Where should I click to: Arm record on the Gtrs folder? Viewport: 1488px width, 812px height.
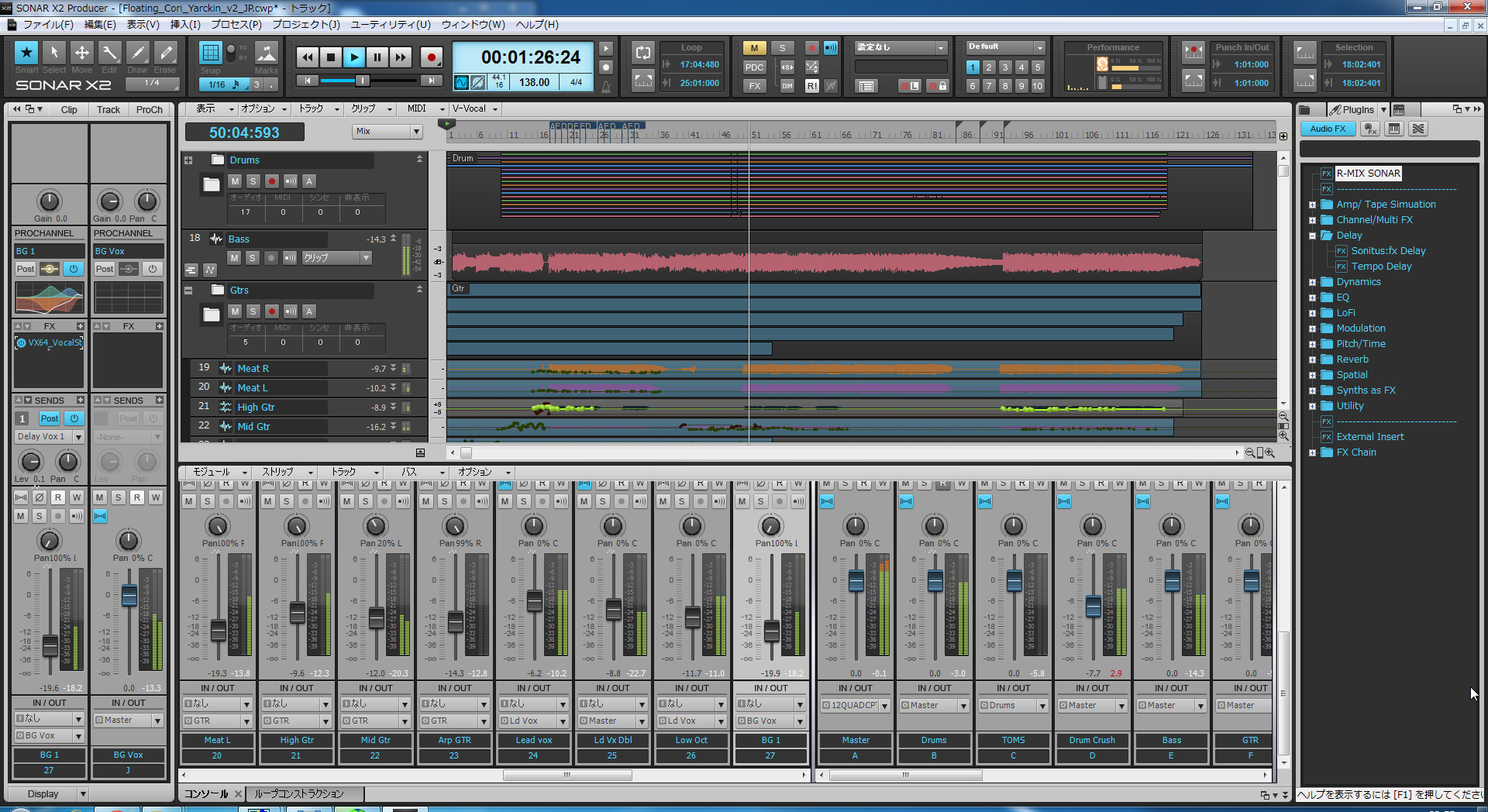pos(271,311)
